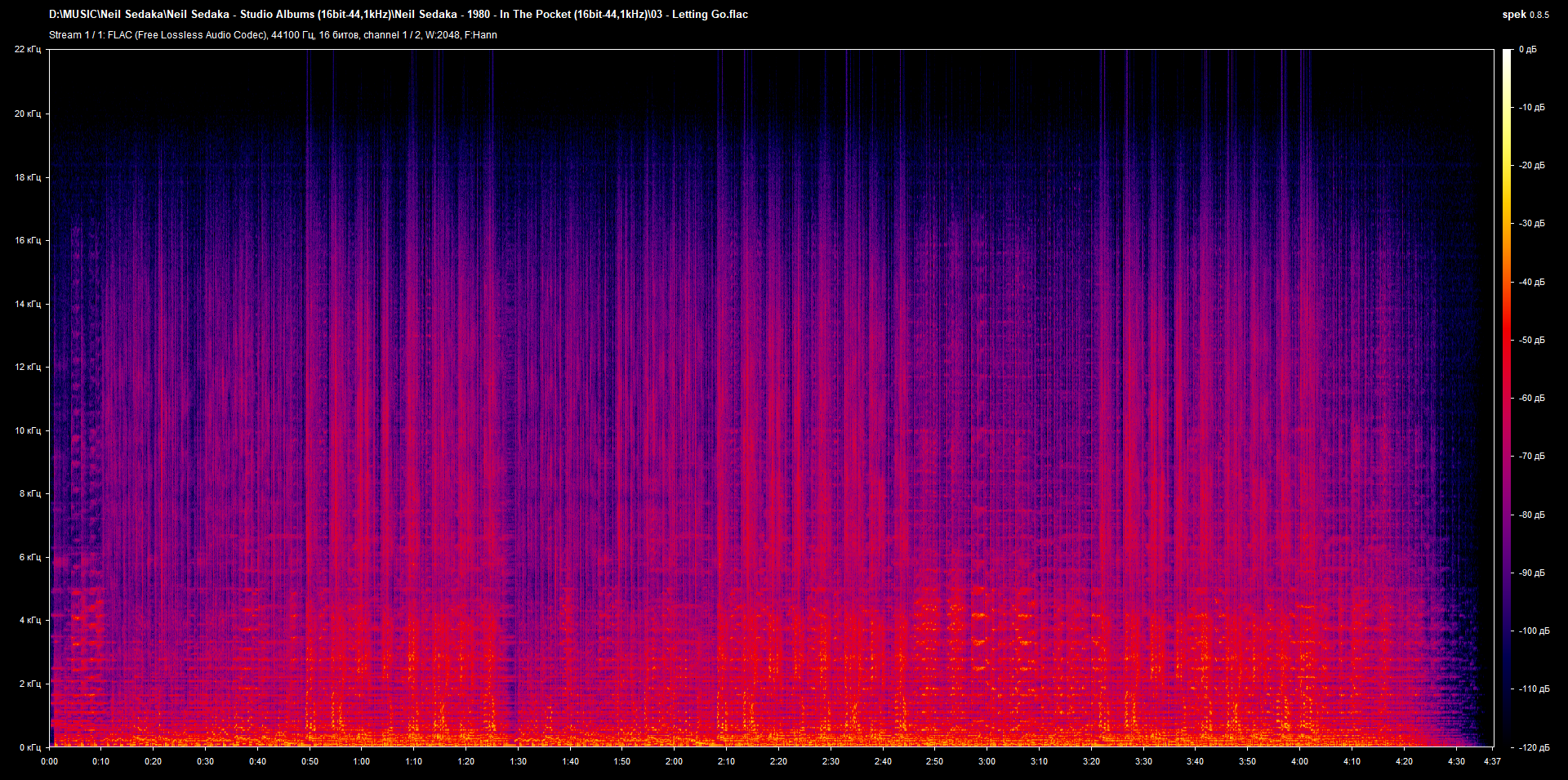Click the -10 дБ level label
Viewport: 1568px width, 780px height.
click(1530, 108)
